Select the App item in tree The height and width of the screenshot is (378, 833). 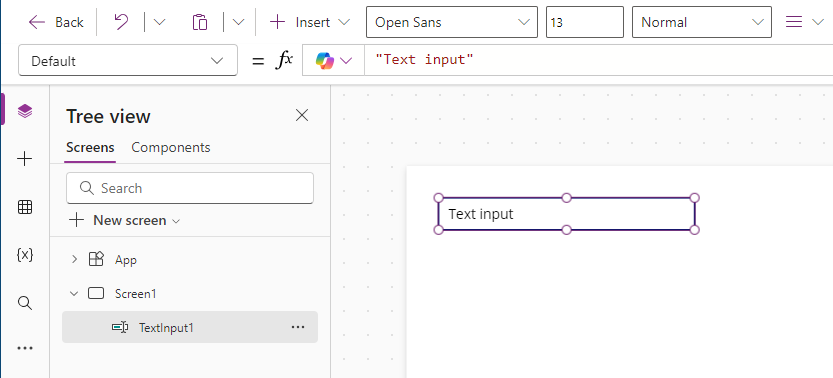tap(126, 260)
